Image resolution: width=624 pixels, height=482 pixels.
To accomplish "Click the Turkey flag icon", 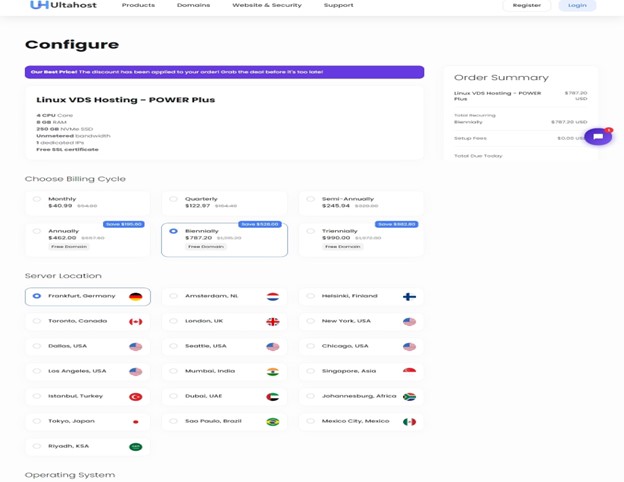I will pos(136,397).
